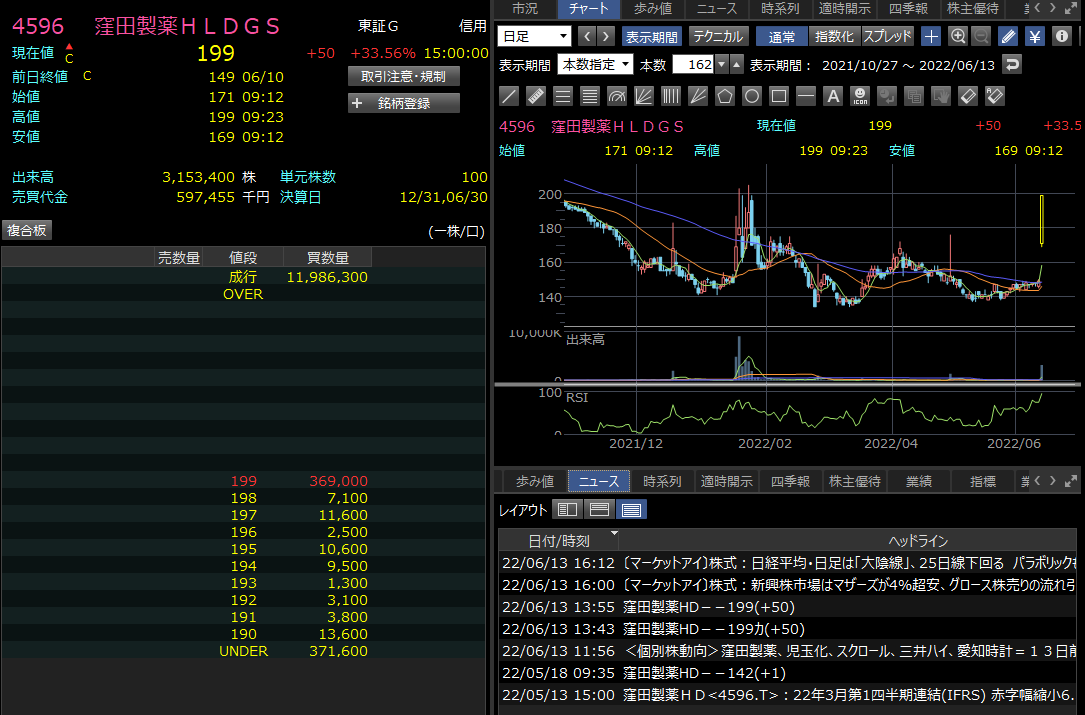Open the 日足 timeframe dropdown
1085x715 pixels.
tap(534, 37)
